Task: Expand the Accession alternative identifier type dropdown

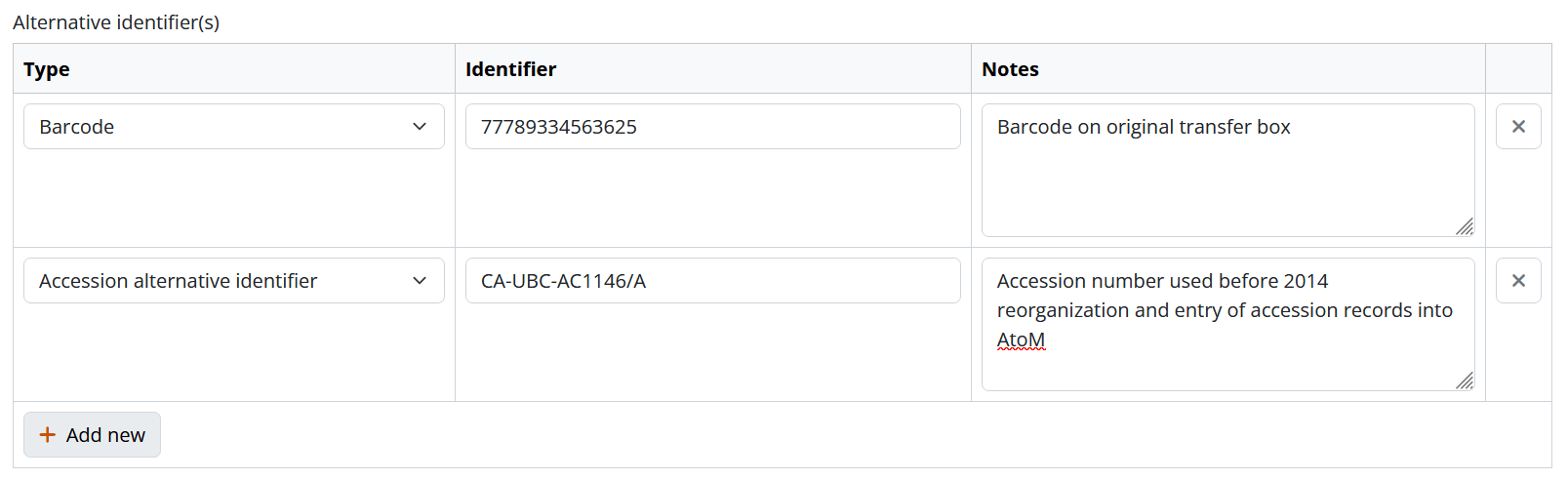Action: (224, 281)
